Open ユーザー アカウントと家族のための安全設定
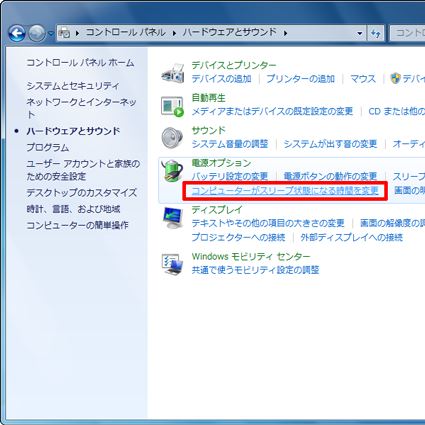Screen dimensions: 425x425 (x=83, y=170)
